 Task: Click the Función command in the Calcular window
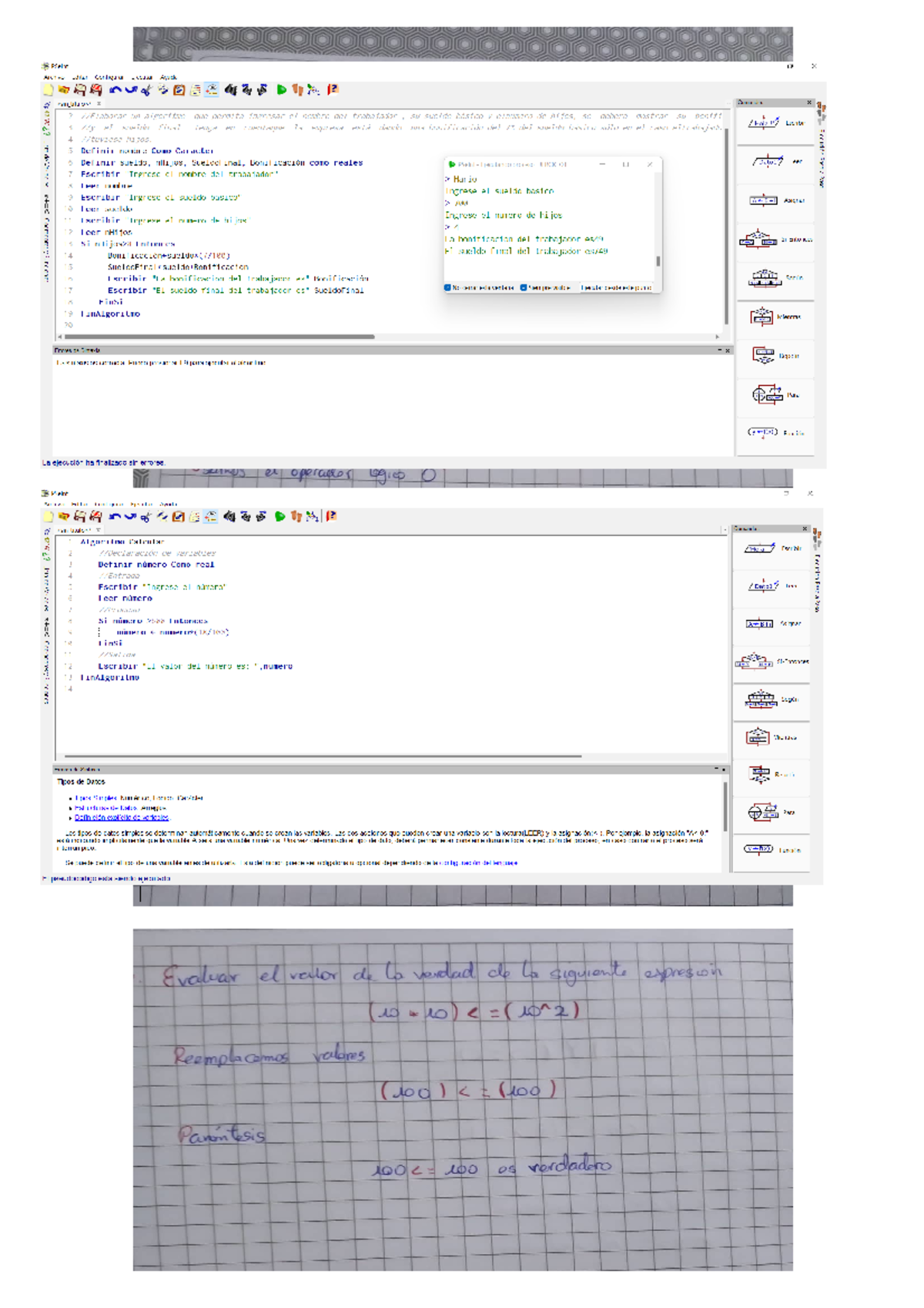(758, 850)
